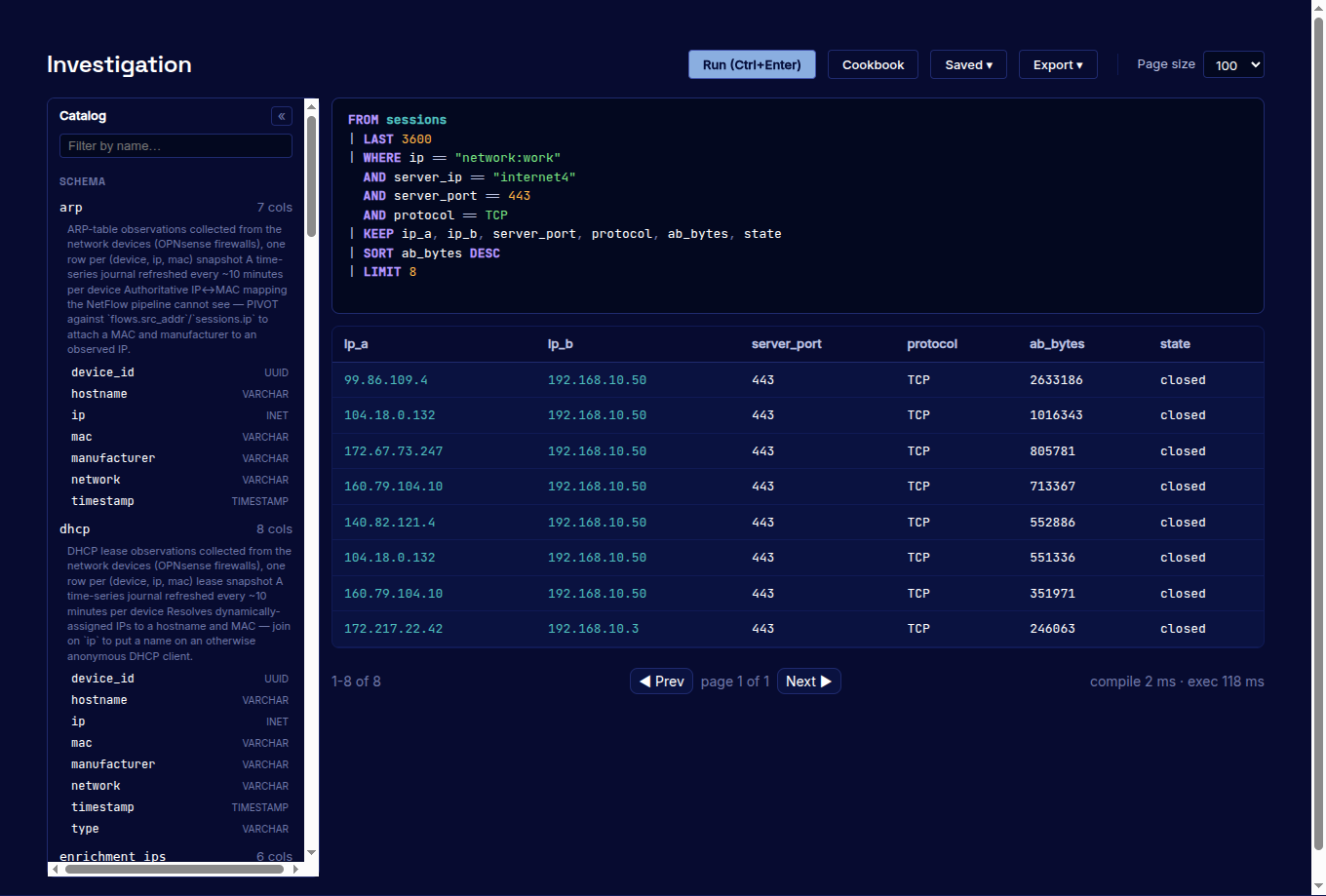Click the ip_b column header
This screenshot has height=896, width=1326.
[x=560, y=344]
